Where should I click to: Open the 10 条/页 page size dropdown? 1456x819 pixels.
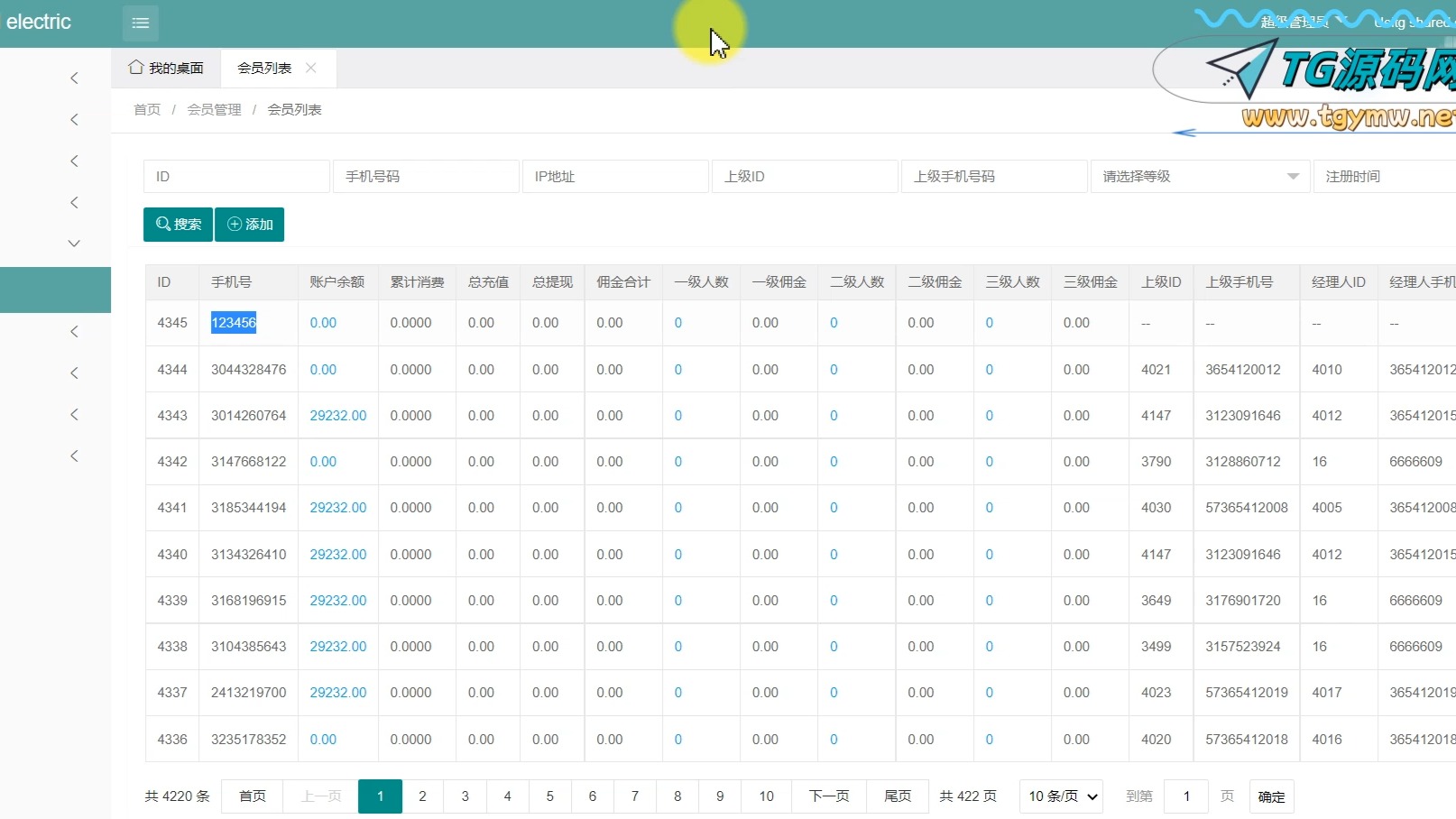tap(1062, 796)
